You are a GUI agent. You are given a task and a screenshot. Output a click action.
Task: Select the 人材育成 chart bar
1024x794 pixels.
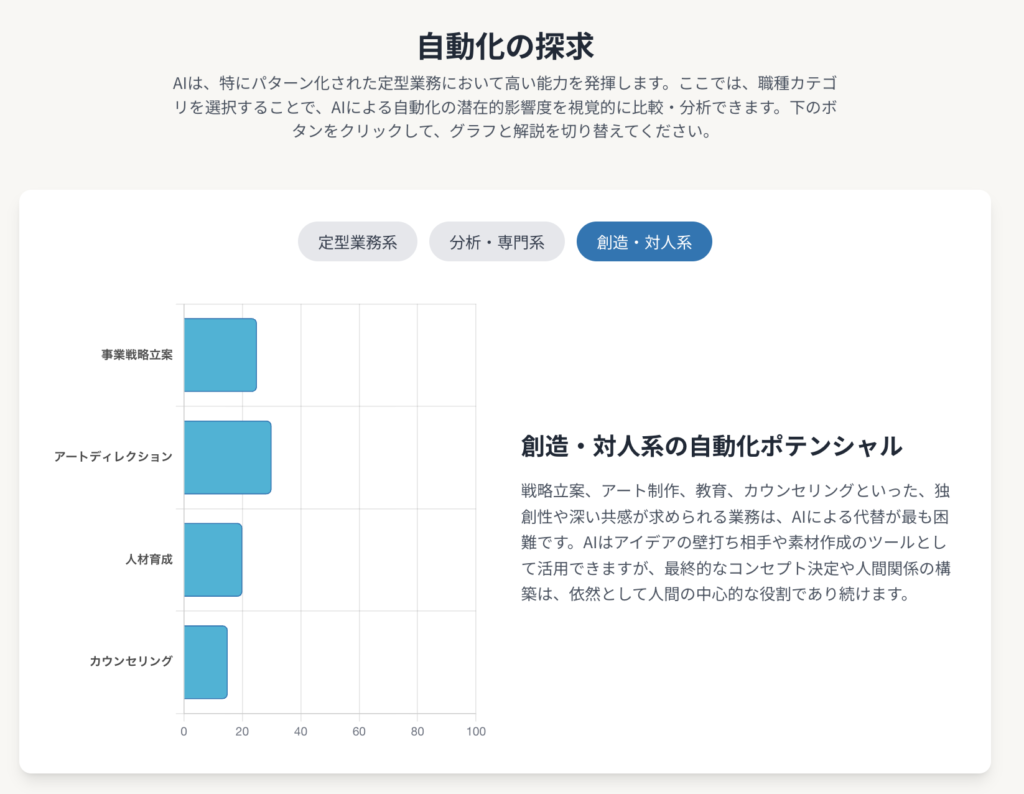(x=213, y=559)
